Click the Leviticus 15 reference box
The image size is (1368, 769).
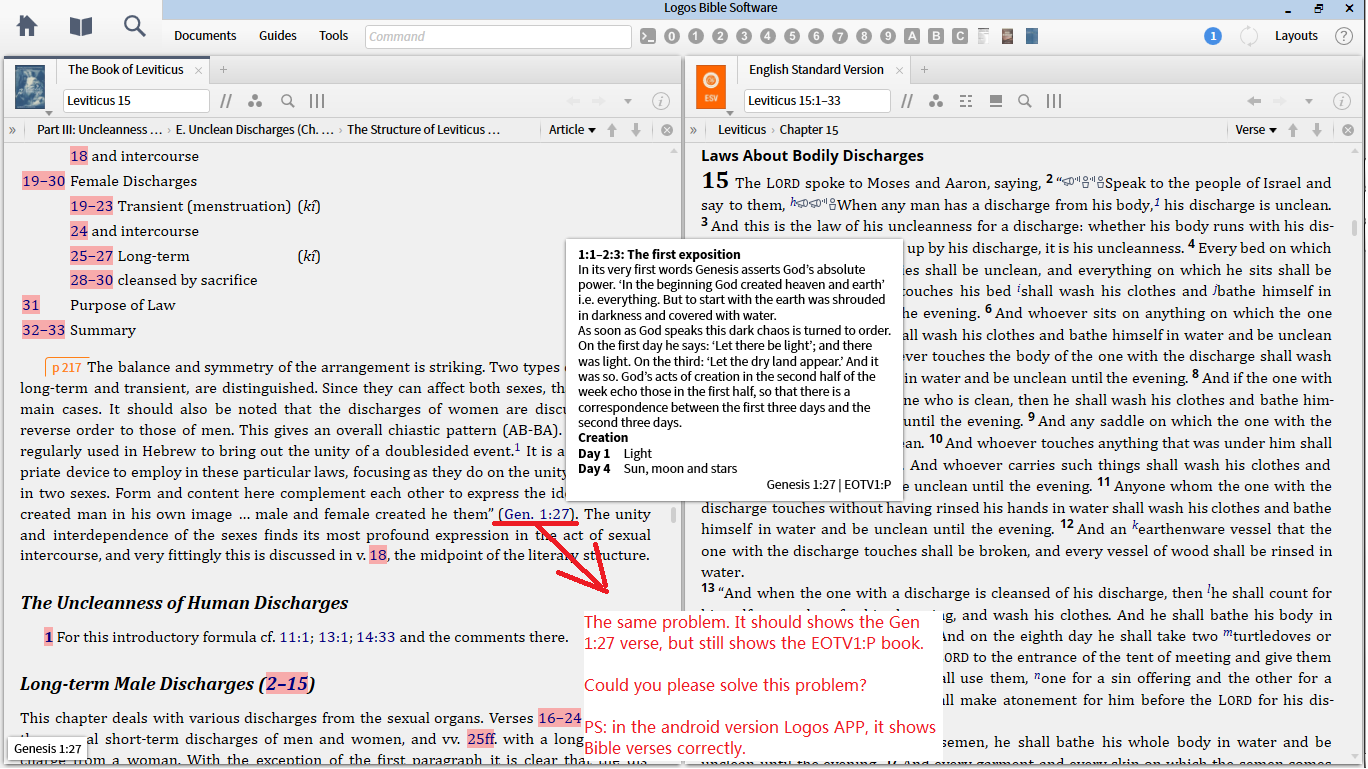pyautogui.click(x=137, y=101)
